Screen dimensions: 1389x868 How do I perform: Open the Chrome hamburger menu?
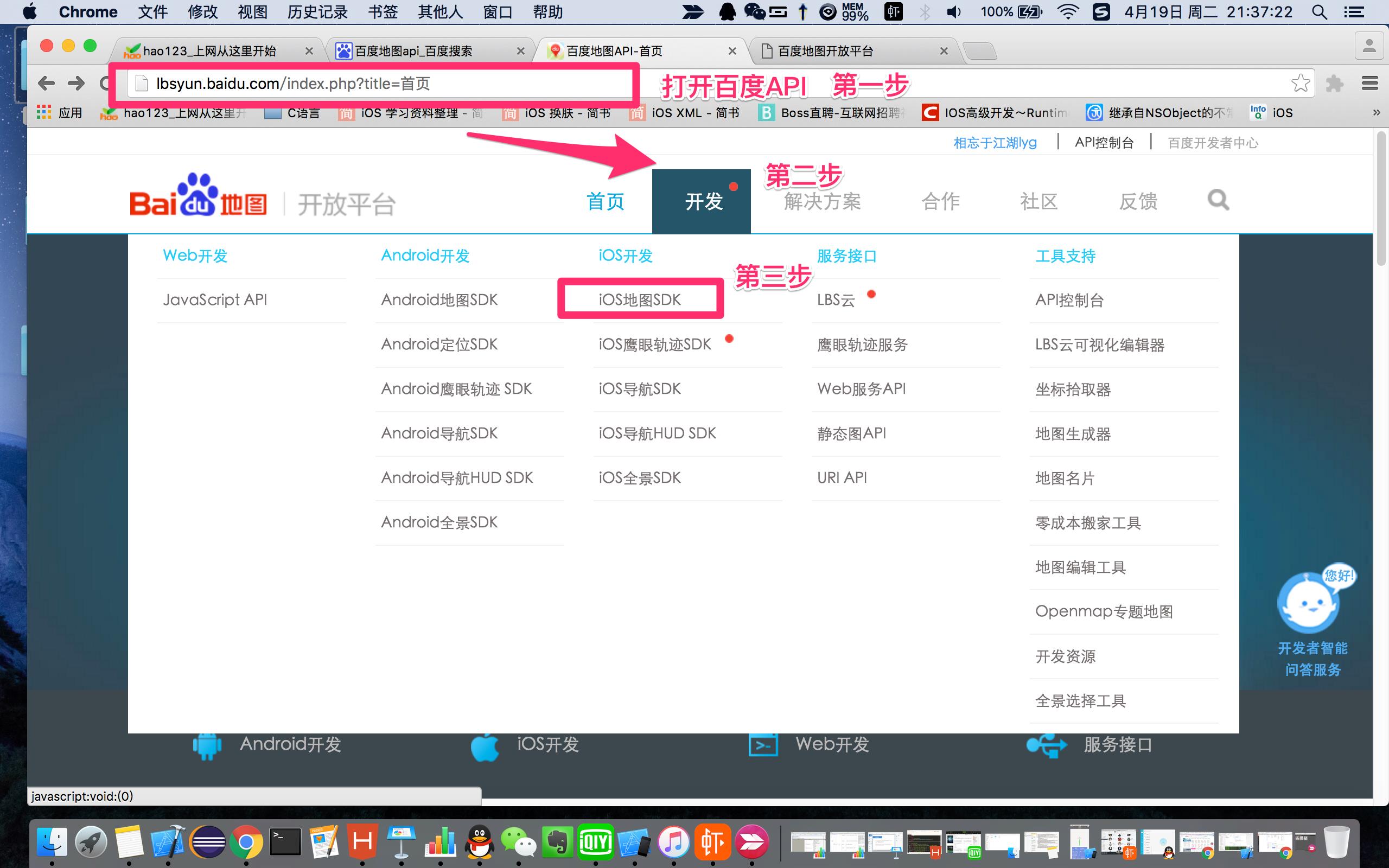[x=1370, y=84]
